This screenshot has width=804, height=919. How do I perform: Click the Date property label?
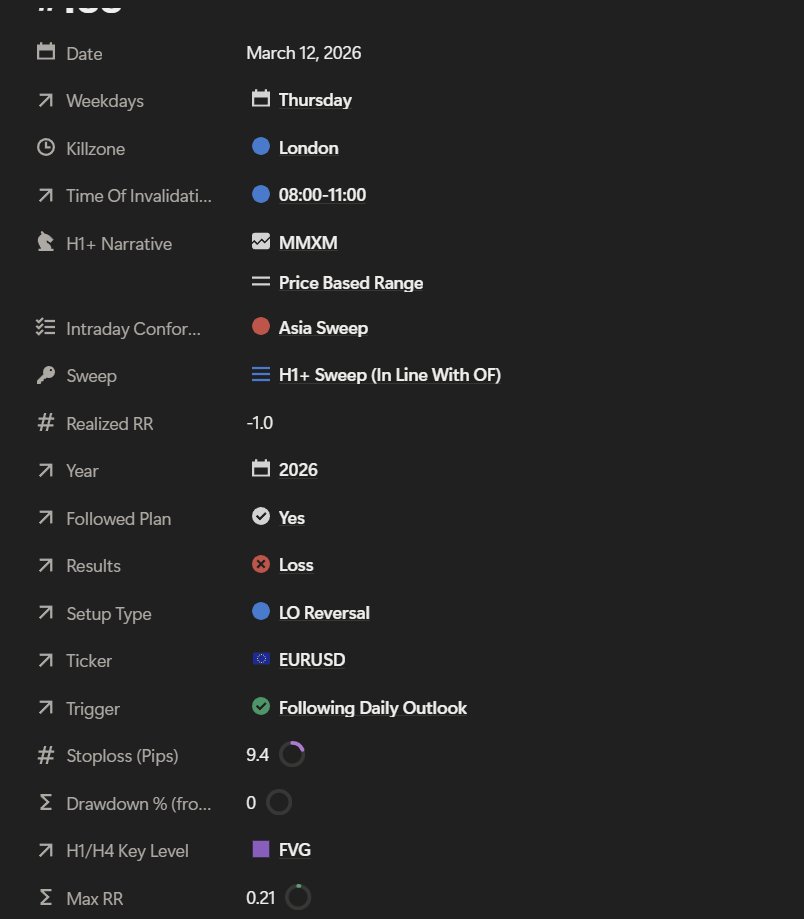coord(84,54)
